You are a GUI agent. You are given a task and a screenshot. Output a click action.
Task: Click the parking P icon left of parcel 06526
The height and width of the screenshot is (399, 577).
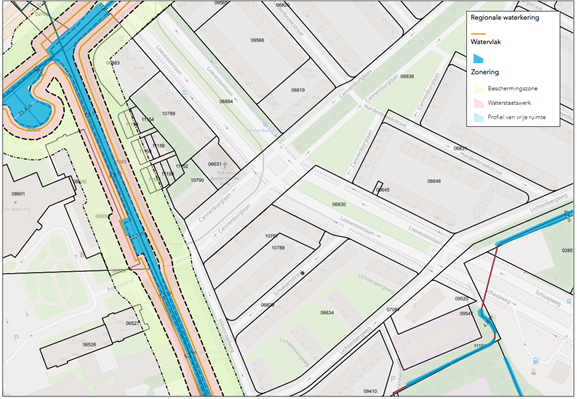point(16,338)
